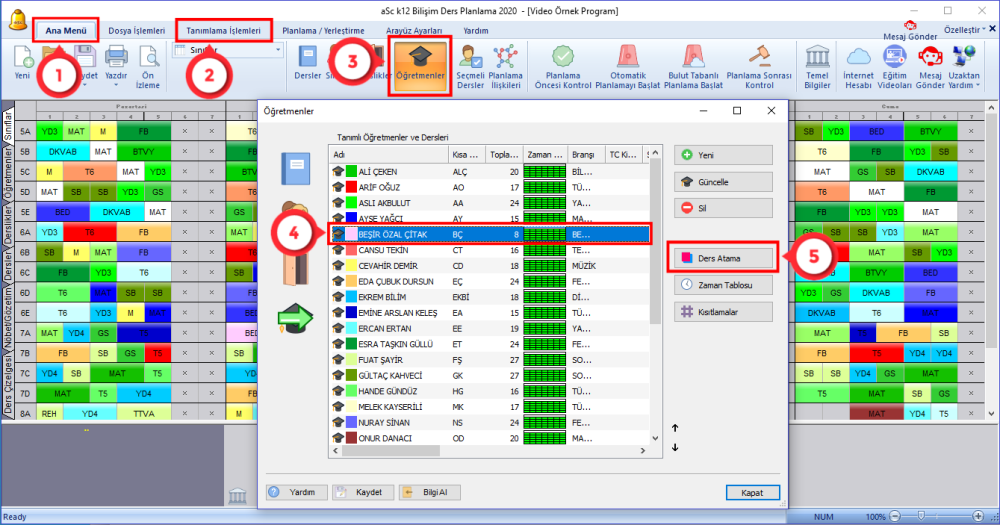Select teacher ONUR DANACI row
The height and width of the screenshot is (525, 1000).
tap(489, 438)
